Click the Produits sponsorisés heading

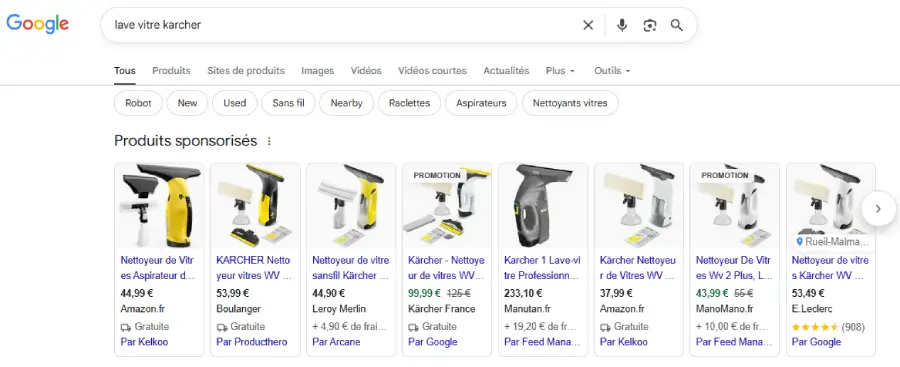(185, 141)
